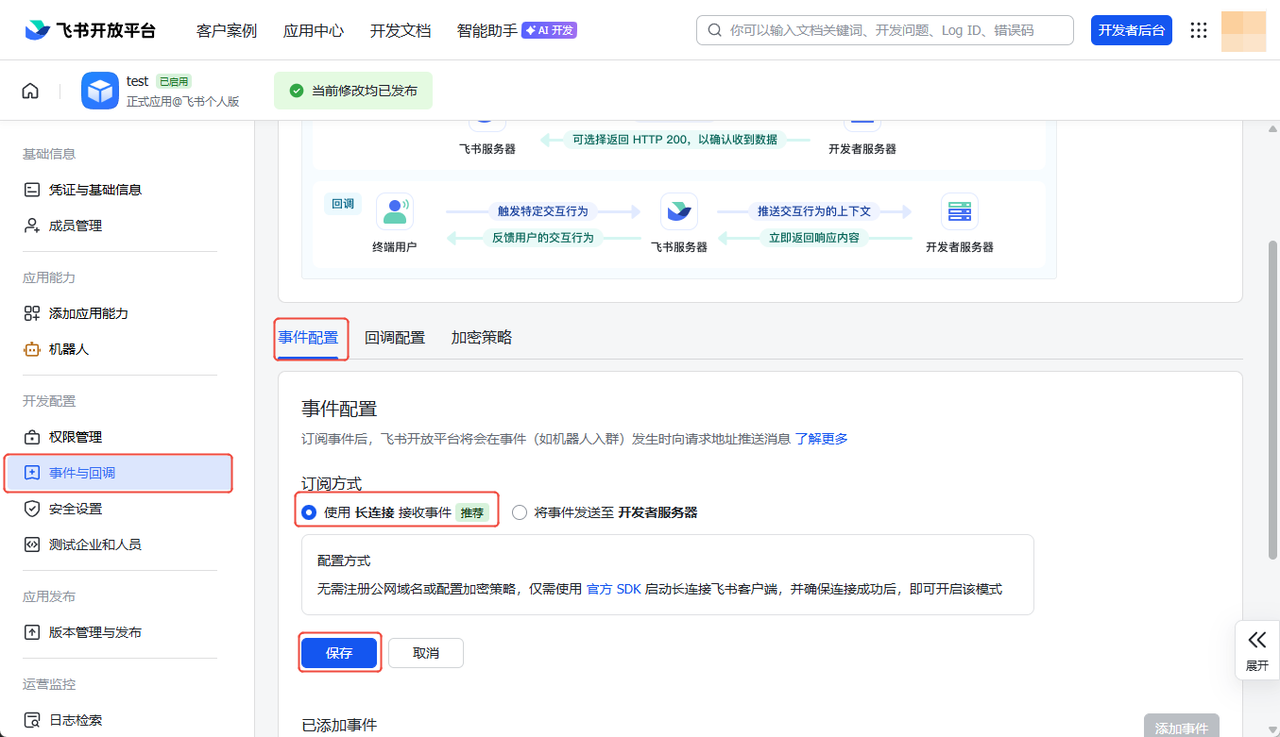
Task: Click the test app cube icon
Action: point(99,91)
